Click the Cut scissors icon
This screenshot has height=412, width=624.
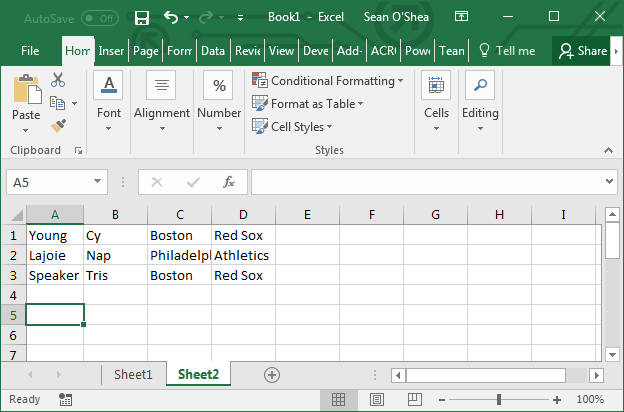point(58,80)
